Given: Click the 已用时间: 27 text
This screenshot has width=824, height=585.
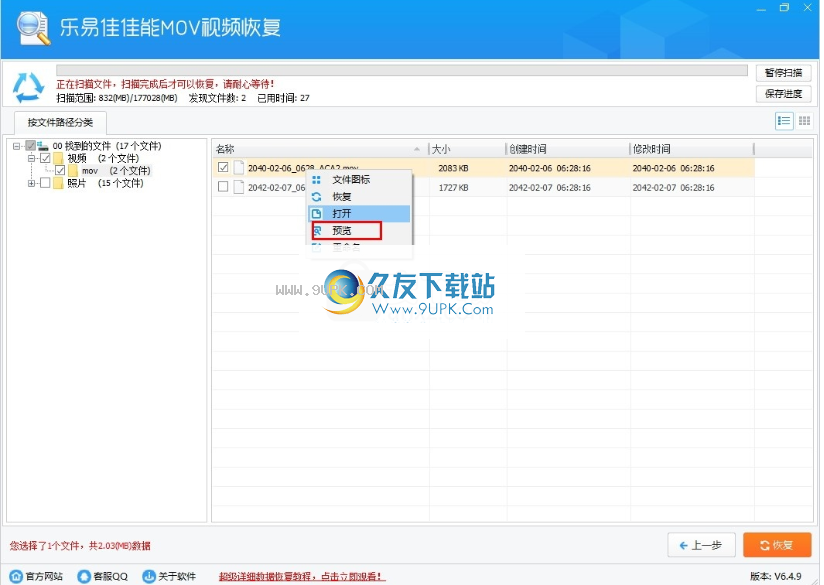Looking at the screenshot, I should point(283,98).
